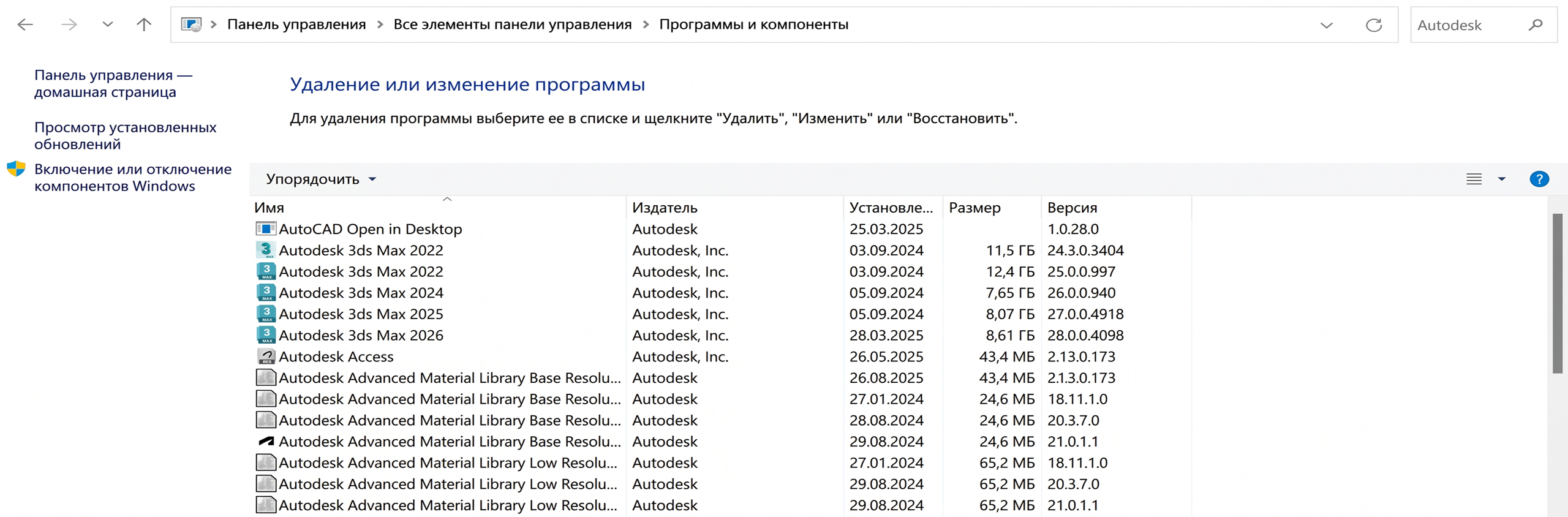1568x517 pixels.
Task: Click Base Resolution library icon dated 27.01.2024
Action: tap(266, 399)
